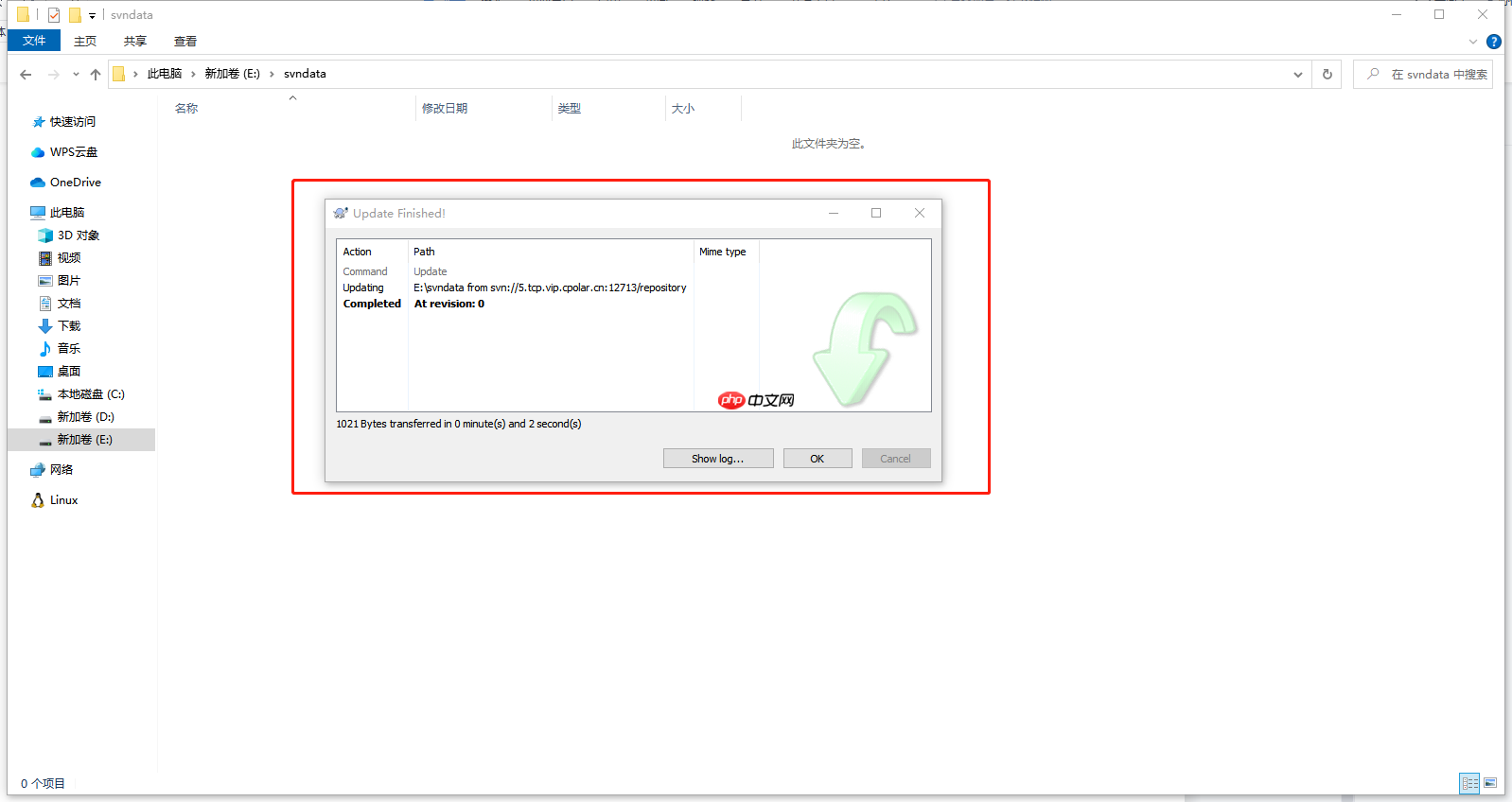Click the Quick Access star icon

(38, 122)
